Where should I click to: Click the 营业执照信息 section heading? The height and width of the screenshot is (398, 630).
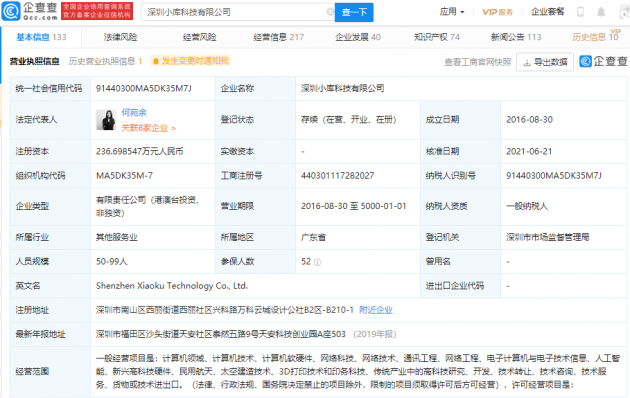tap(35, 61)
